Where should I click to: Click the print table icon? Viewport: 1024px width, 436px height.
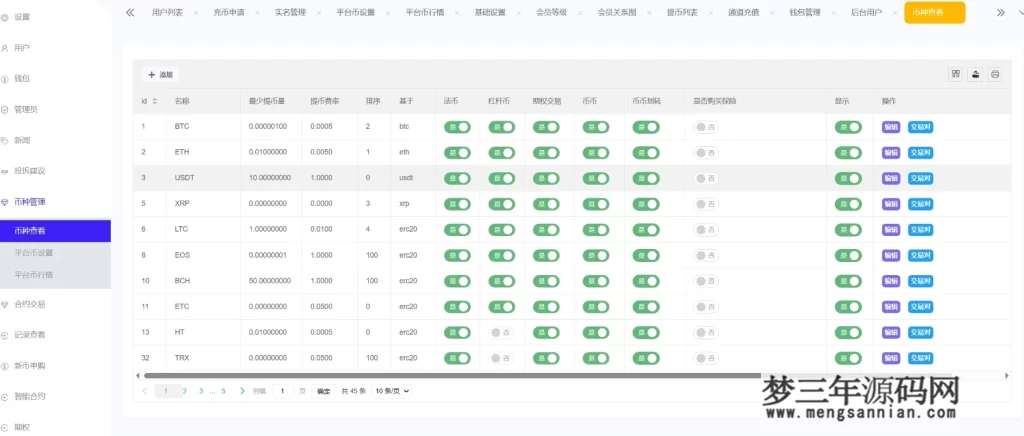tap(995, 74)
